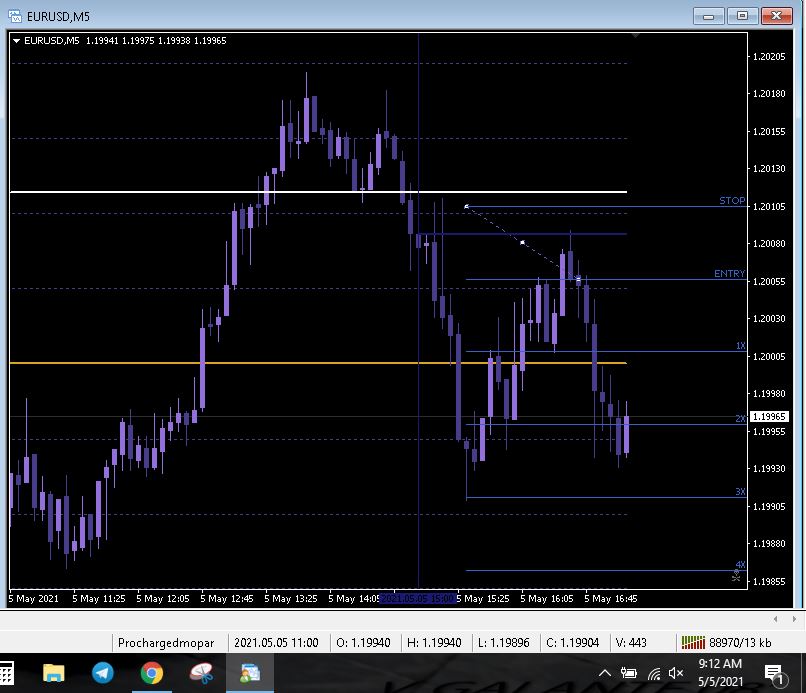Click the chart shift marker at top
806x693 pixels.
[636, 36]
